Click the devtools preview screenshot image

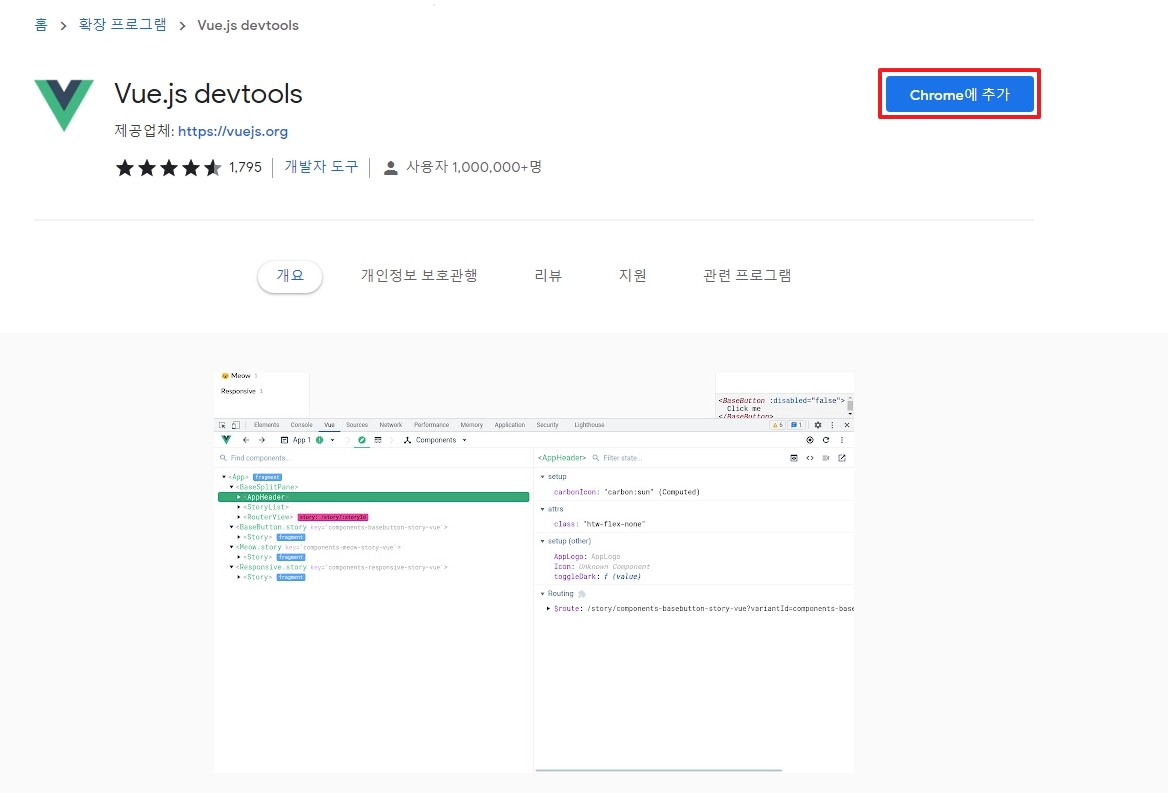533,572
